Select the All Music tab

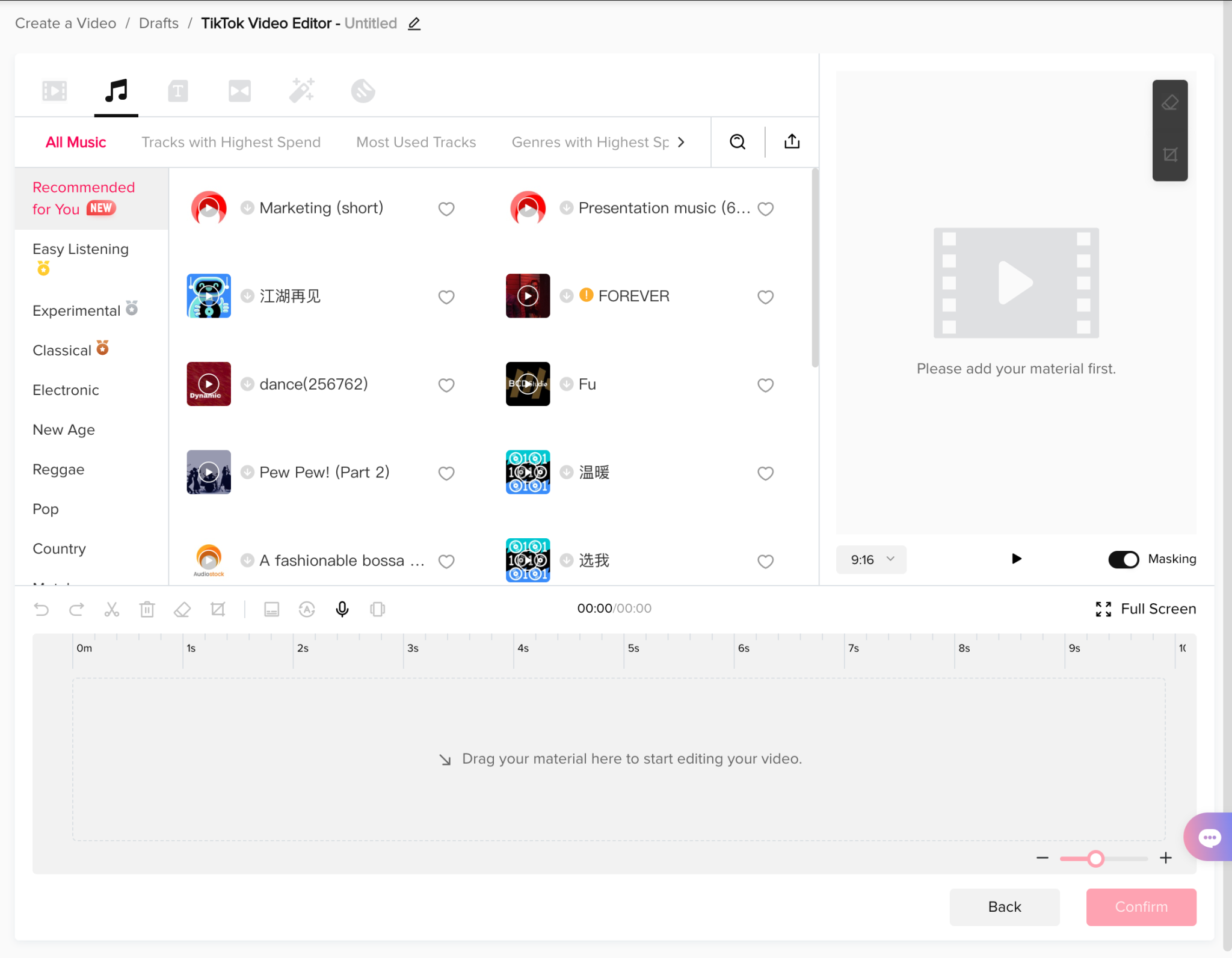pyautogui.click(x=76, y=142)
